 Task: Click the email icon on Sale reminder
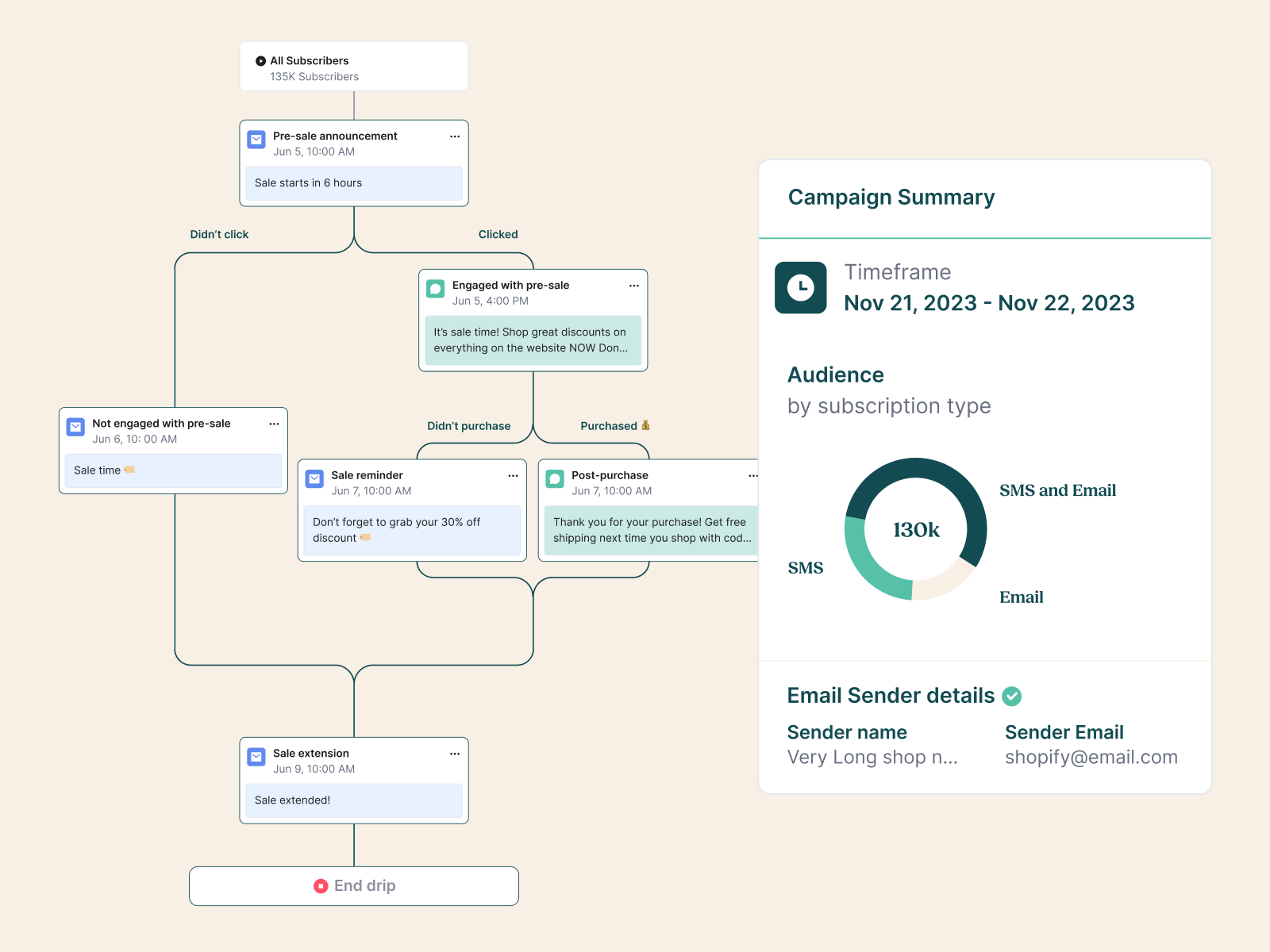point(314,479)
